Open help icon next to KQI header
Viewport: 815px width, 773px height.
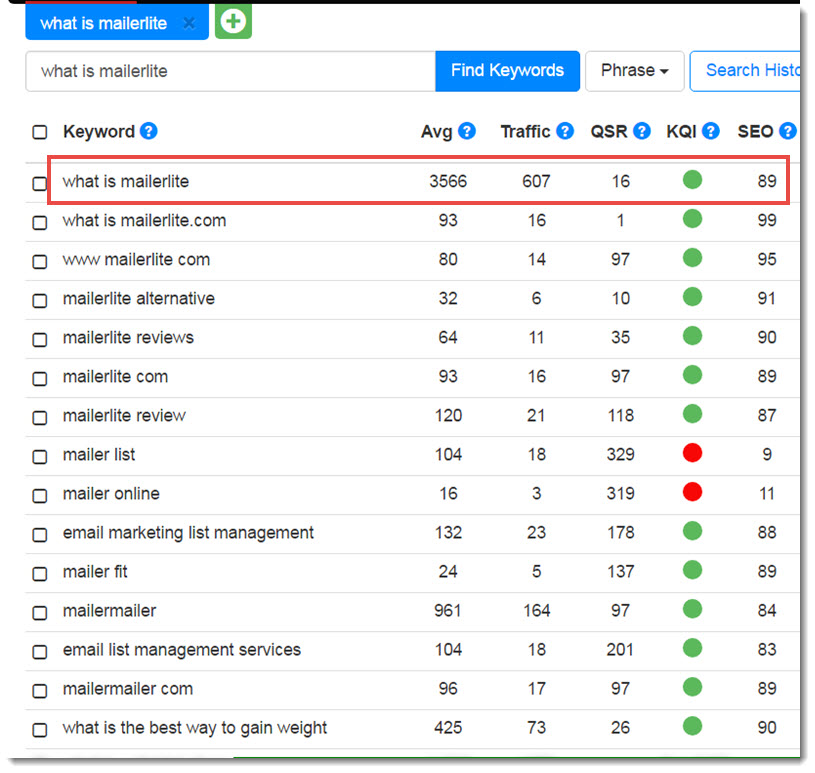point(711,131)
